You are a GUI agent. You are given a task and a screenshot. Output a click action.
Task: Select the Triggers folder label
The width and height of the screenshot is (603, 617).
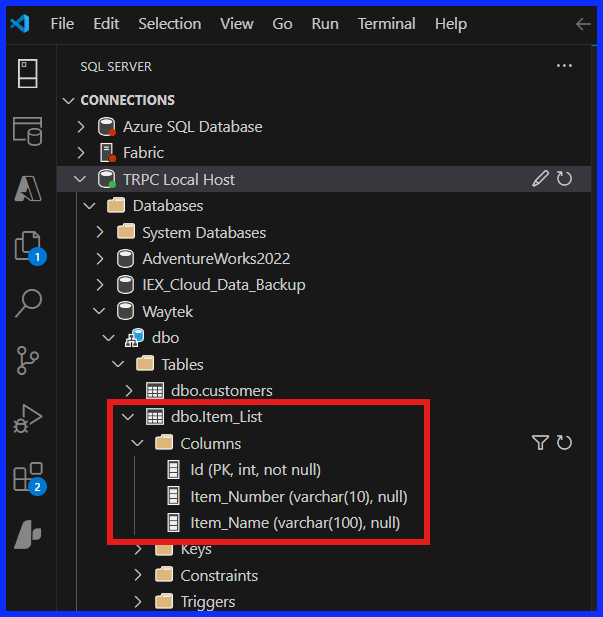click(x=208, y=602)
